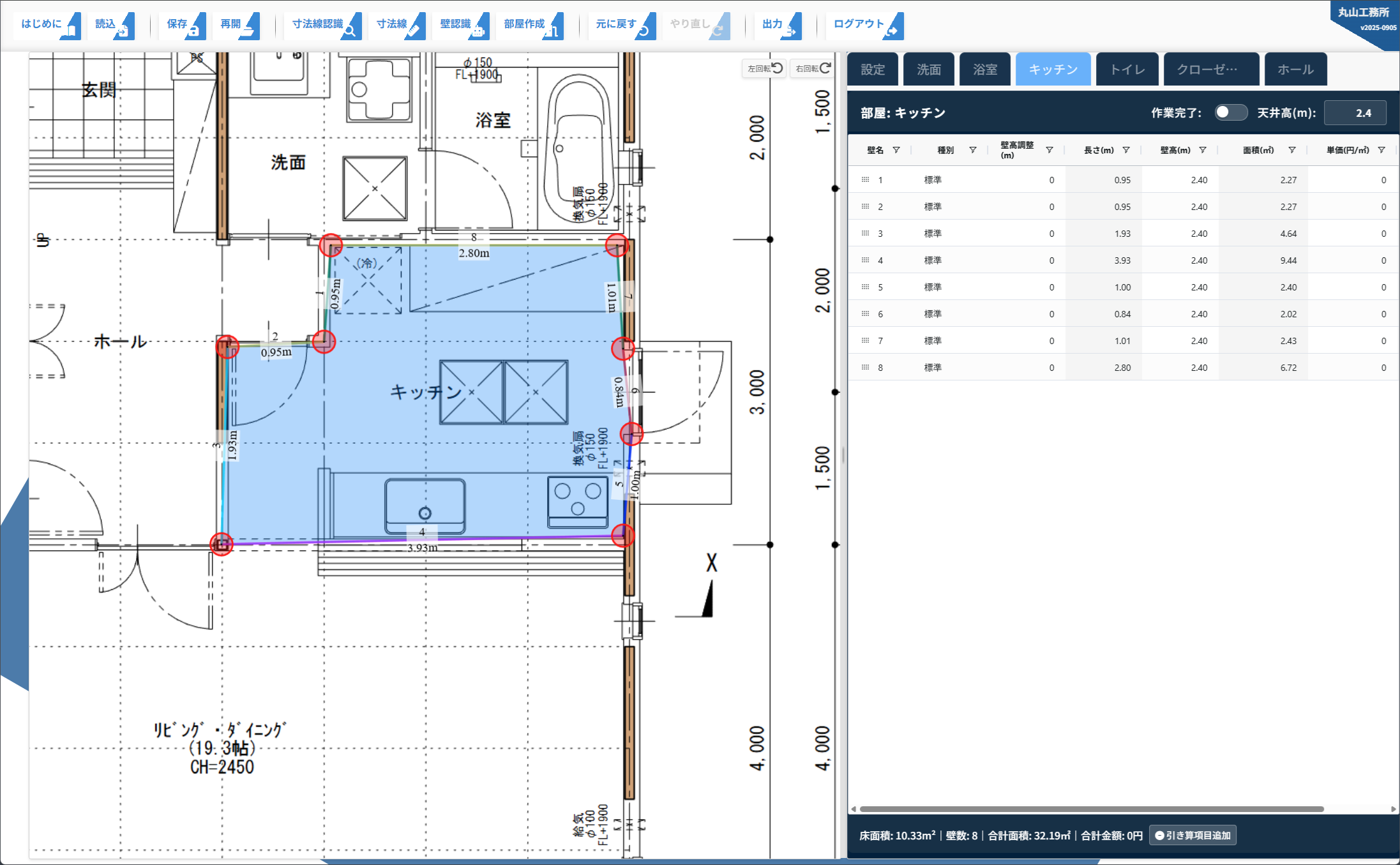Rotate the plan right with 右回転
1400x865 pixels.
pos(813,68)
